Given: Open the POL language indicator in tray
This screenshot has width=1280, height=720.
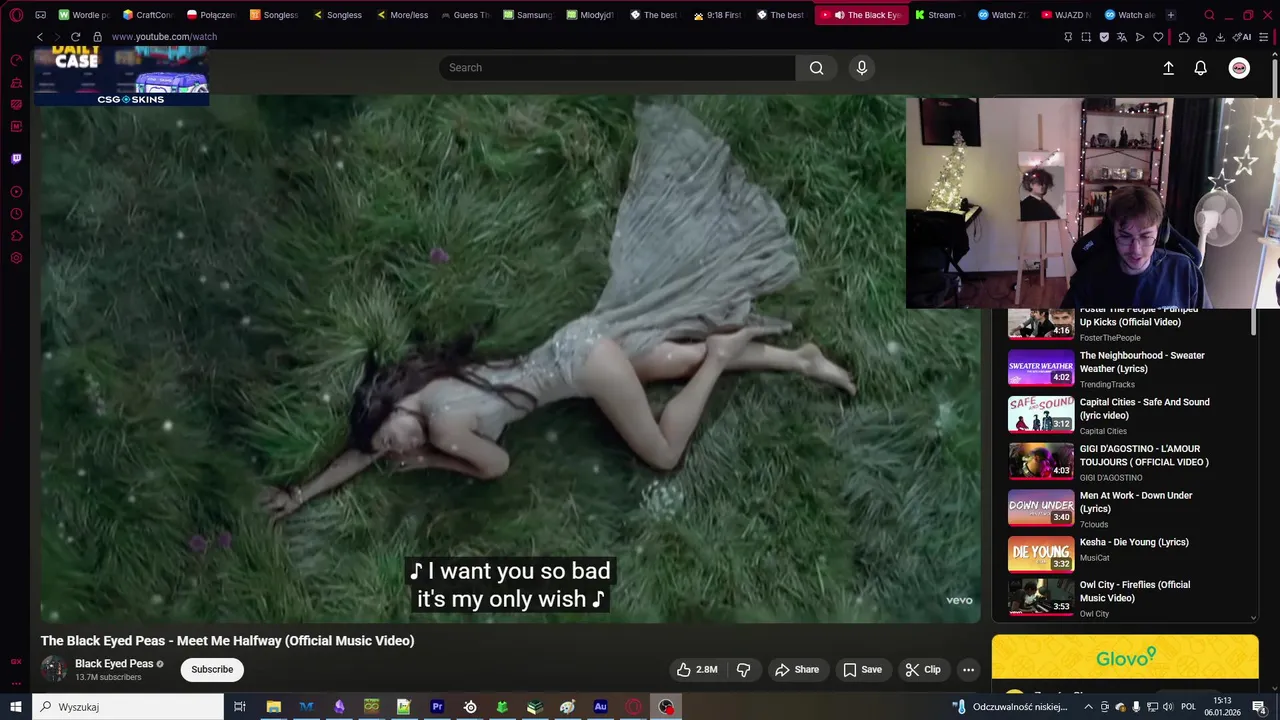Looking at the screenshot, I should point(1189,707).
